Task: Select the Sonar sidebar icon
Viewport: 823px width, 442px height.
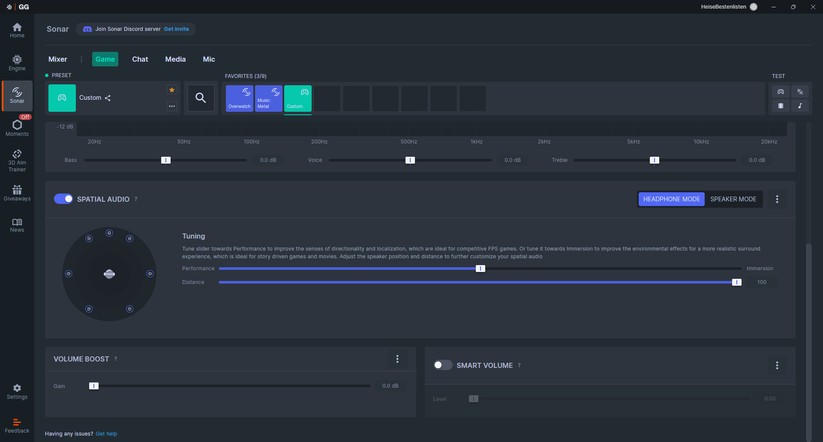Action: point(17,95)
